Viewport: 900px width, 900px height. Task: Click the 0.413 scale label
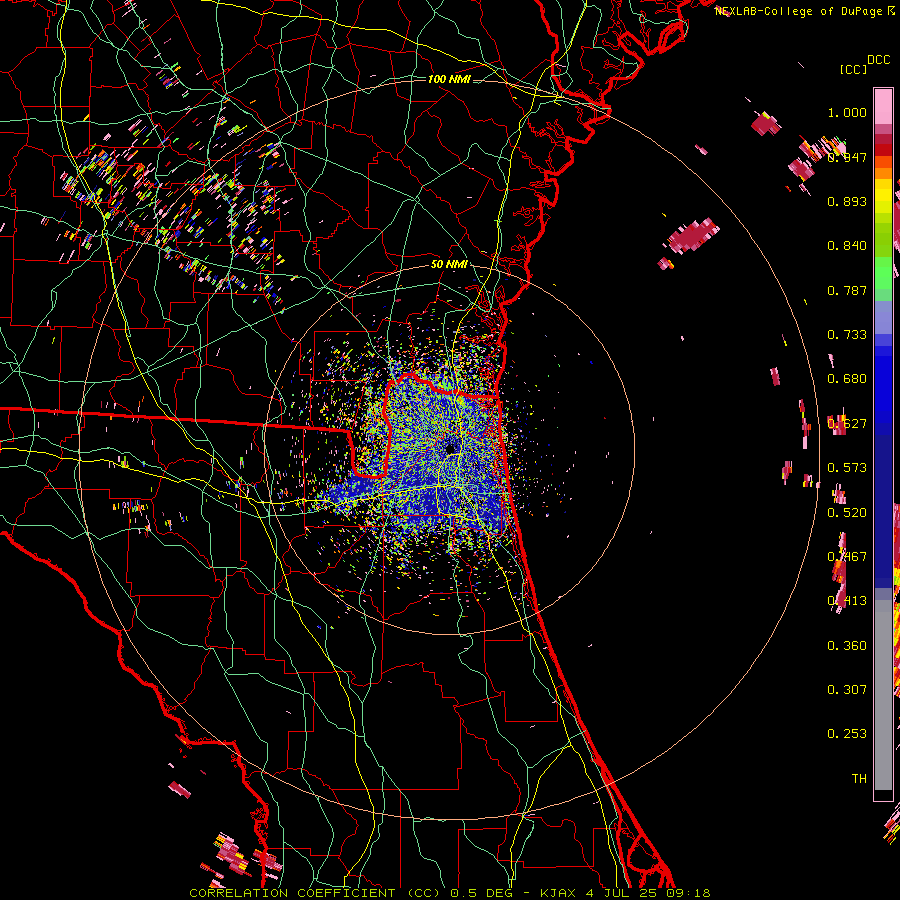[847, 601]
